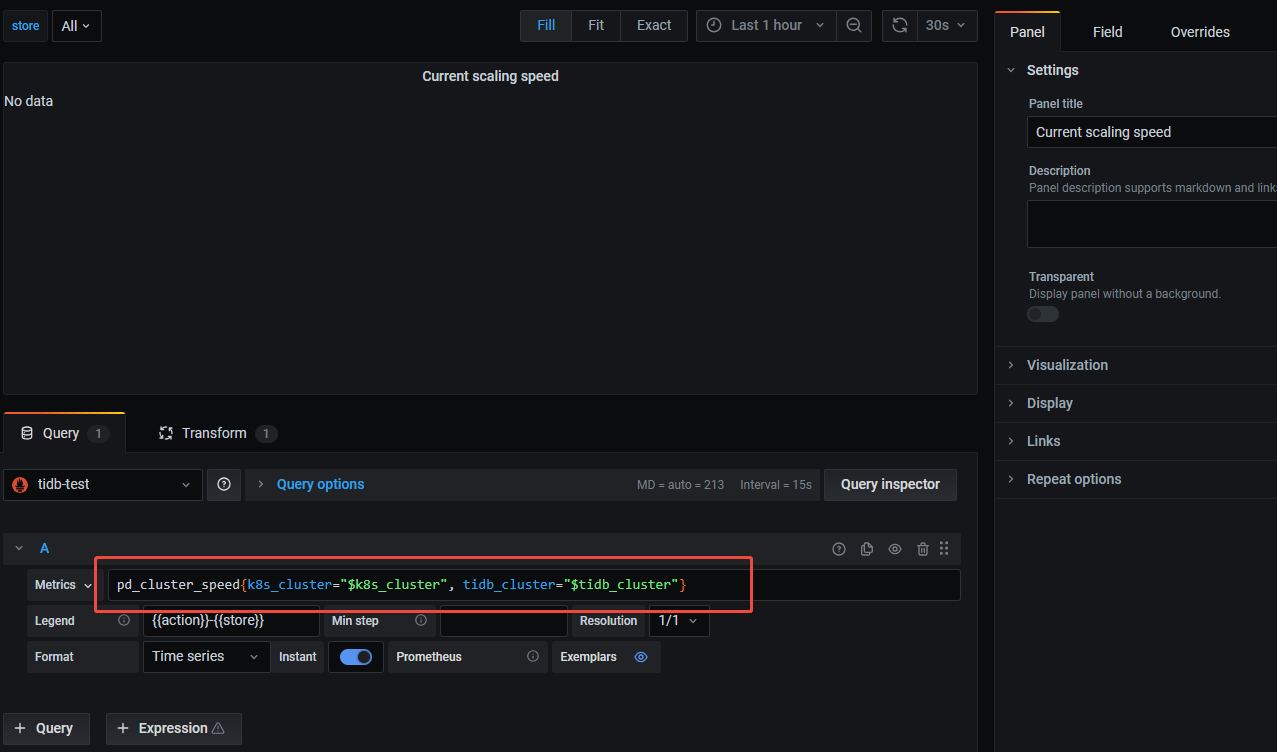Expand the Visualization section
This screenshot has height=752, width=1277.
(x=1067, y=365)
